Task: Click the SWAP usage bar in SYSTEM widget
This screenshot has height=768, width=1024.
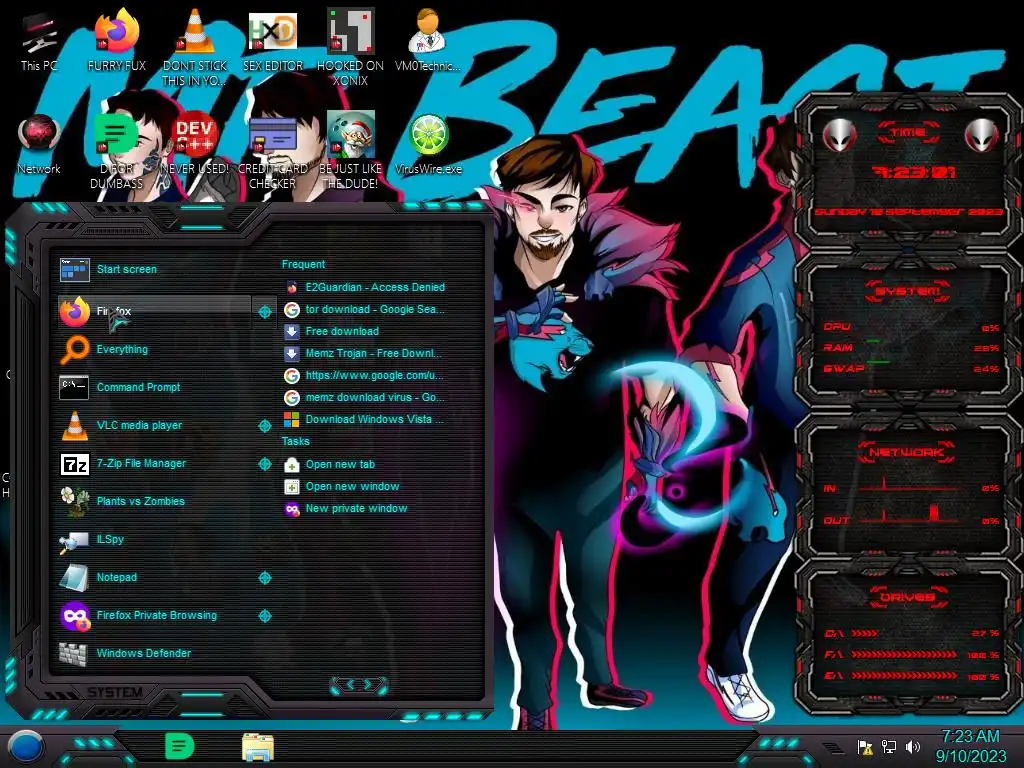Action: coord(879,361)
